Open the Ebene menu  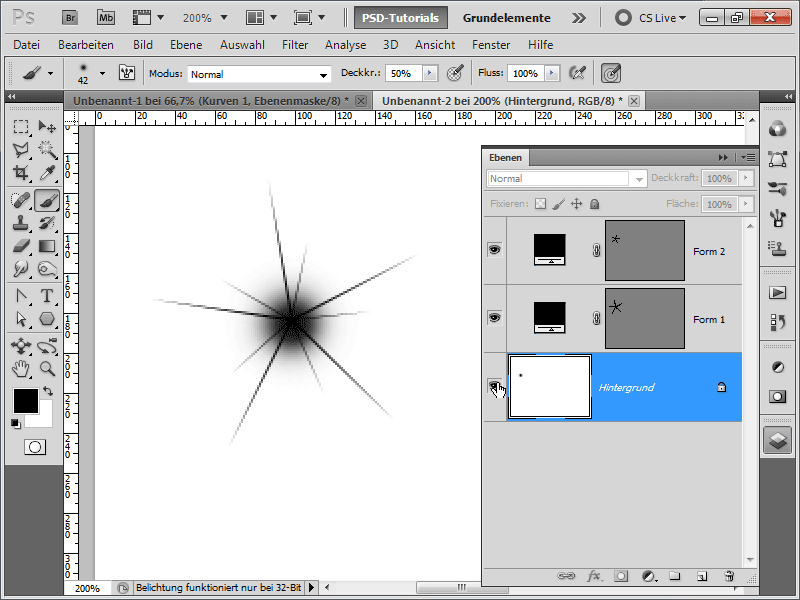click(186, 45)
